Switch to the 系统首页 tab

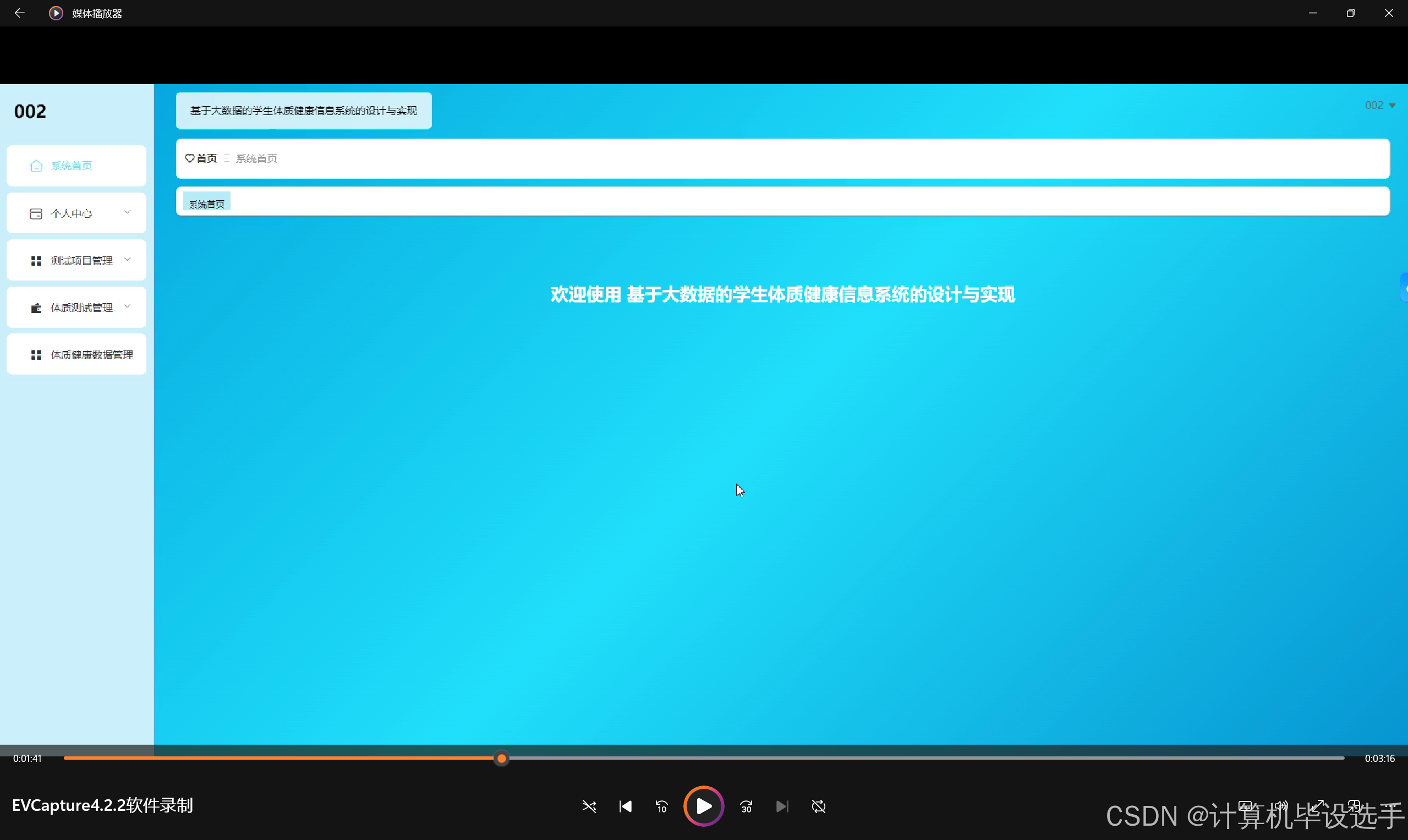point(206,202)
